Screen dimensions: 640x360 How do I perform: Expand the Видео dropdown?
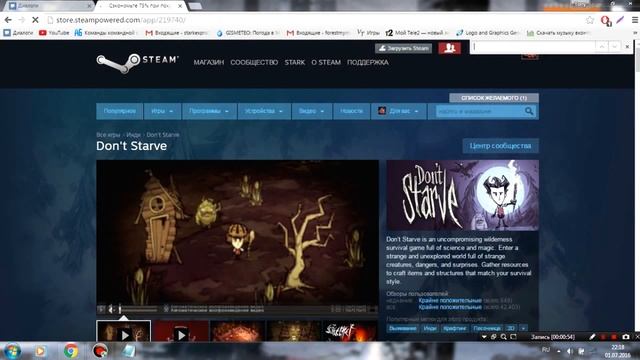[311, 111]
